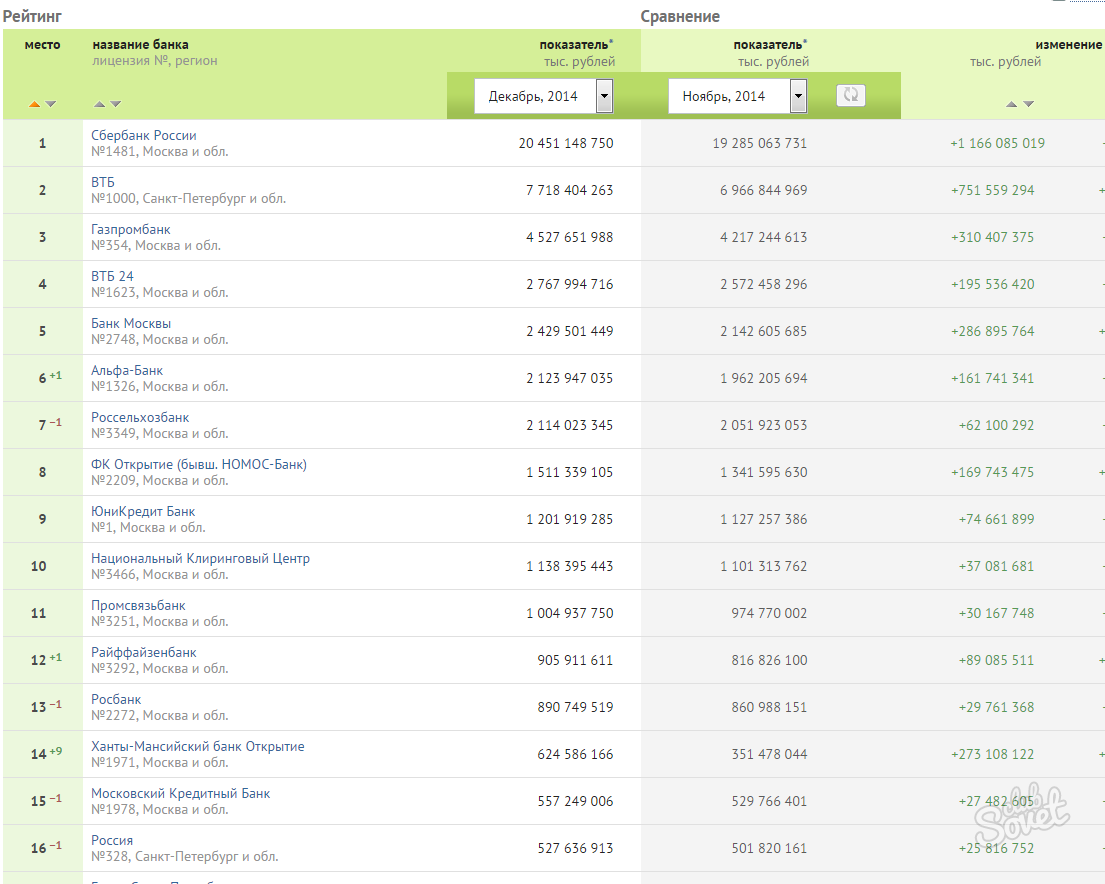
Task: Select Alfa-Bank value 2 123 947 035
Action: pos(569,379)
